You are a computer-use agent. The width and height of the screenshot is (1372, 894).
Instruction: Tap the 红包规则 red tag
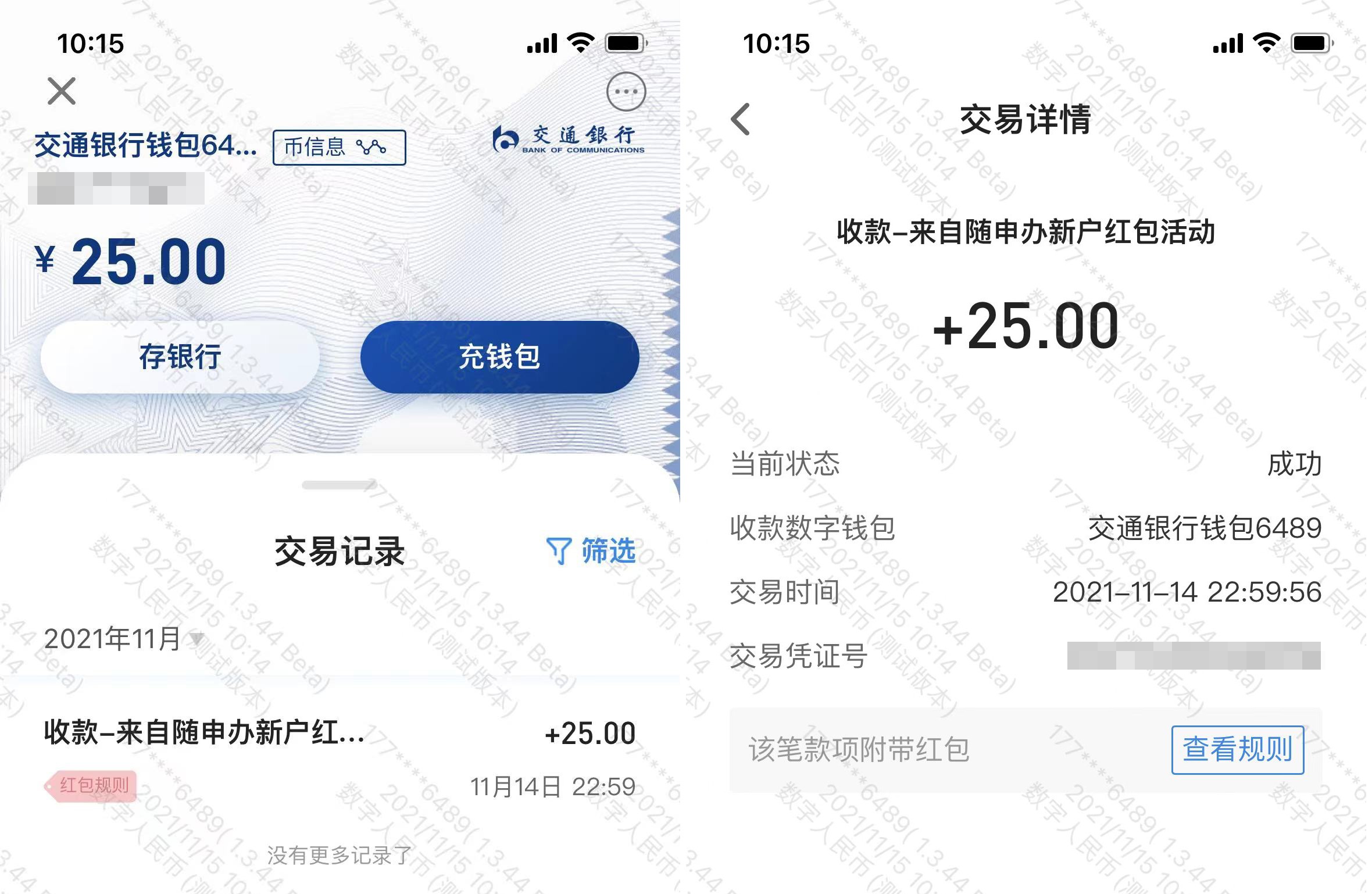coord(91,786)
